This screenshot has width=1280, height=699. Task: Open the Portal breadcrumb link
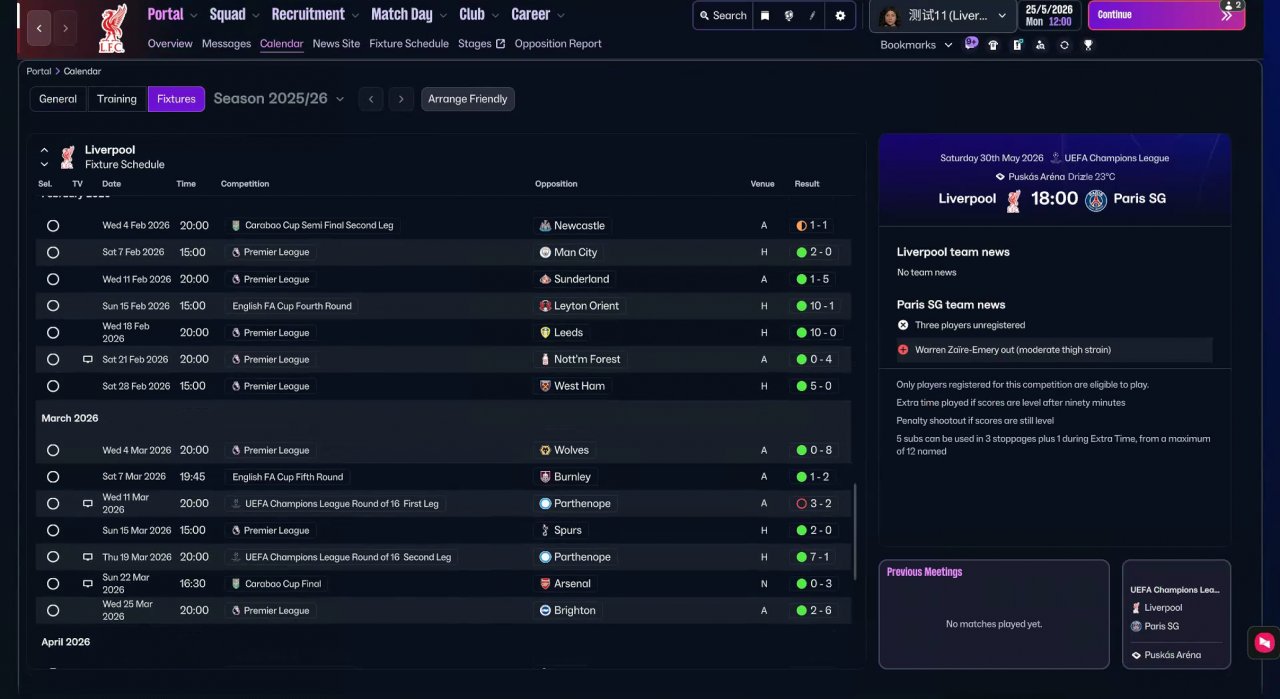pyautogui.click(x=39, y=72)
